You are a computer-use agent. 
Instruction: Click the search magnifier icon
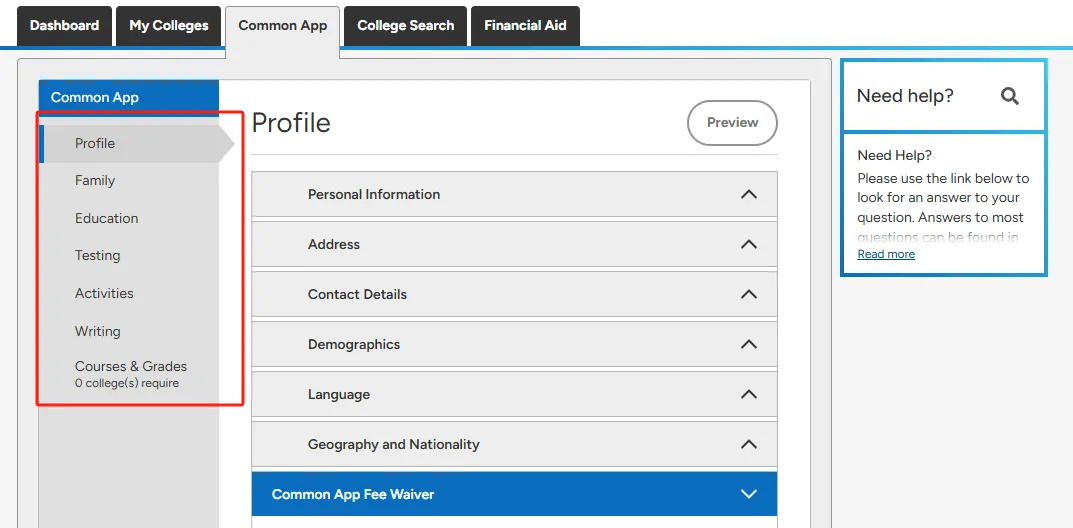tap(1010, 96)
